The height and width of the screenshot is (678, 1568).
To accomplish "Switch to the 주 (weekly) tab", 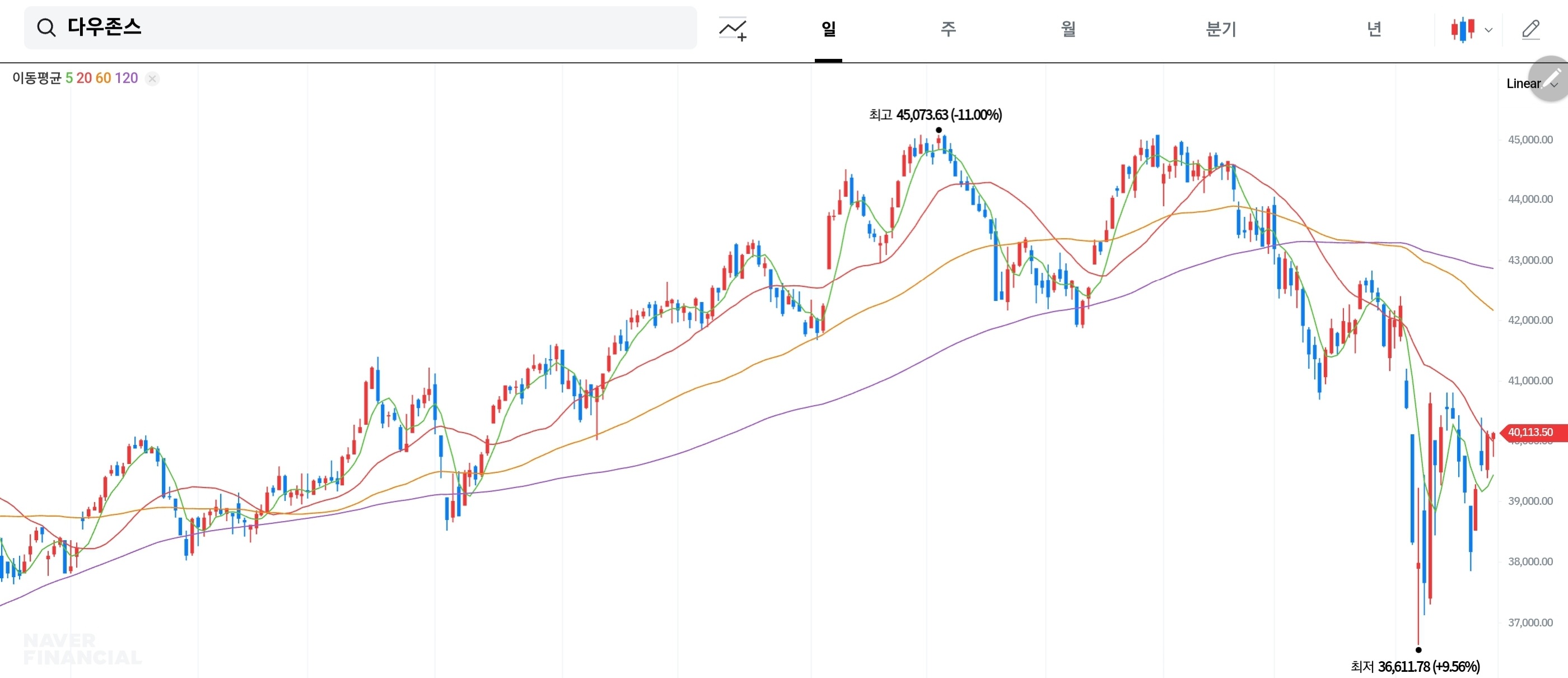I will click(x=948, y=29).
